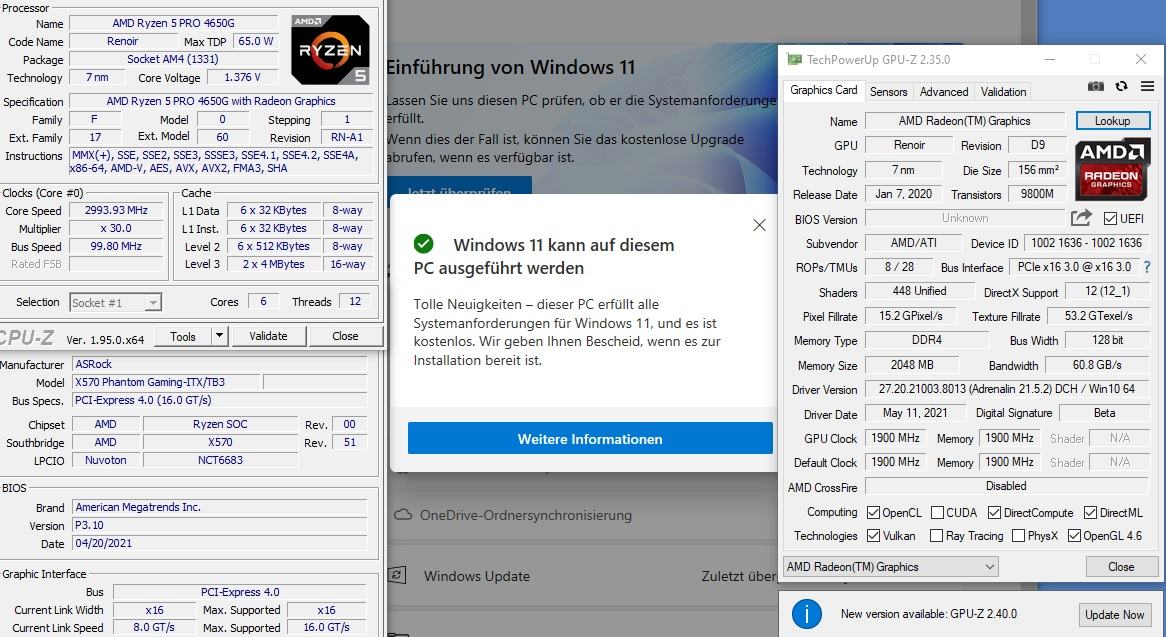
Task: Click the BIOS version P3.10 value
Action: pos(219,525)
